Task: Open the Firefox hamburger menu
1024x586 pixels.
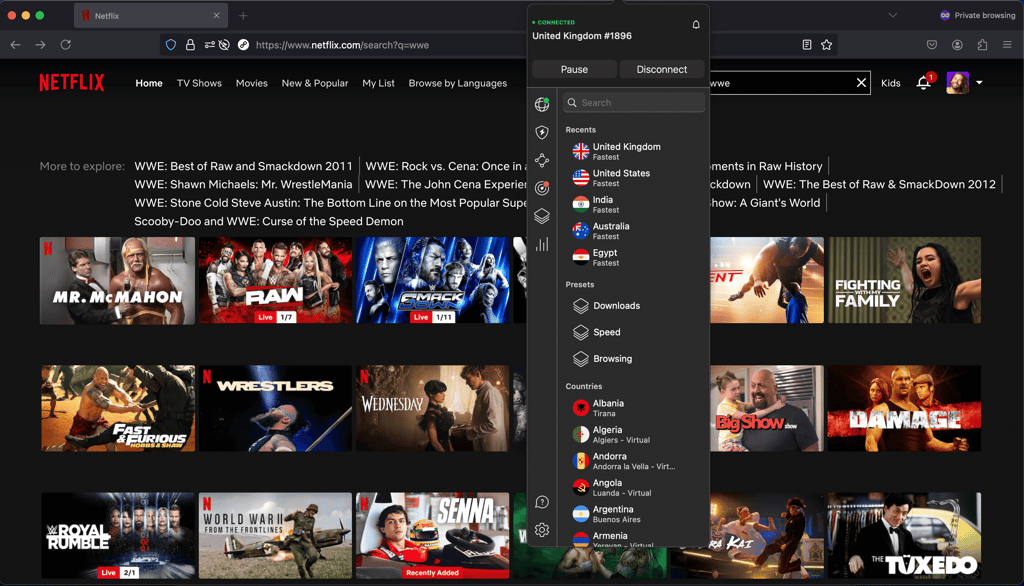Action: click(x=1007, y=44)
